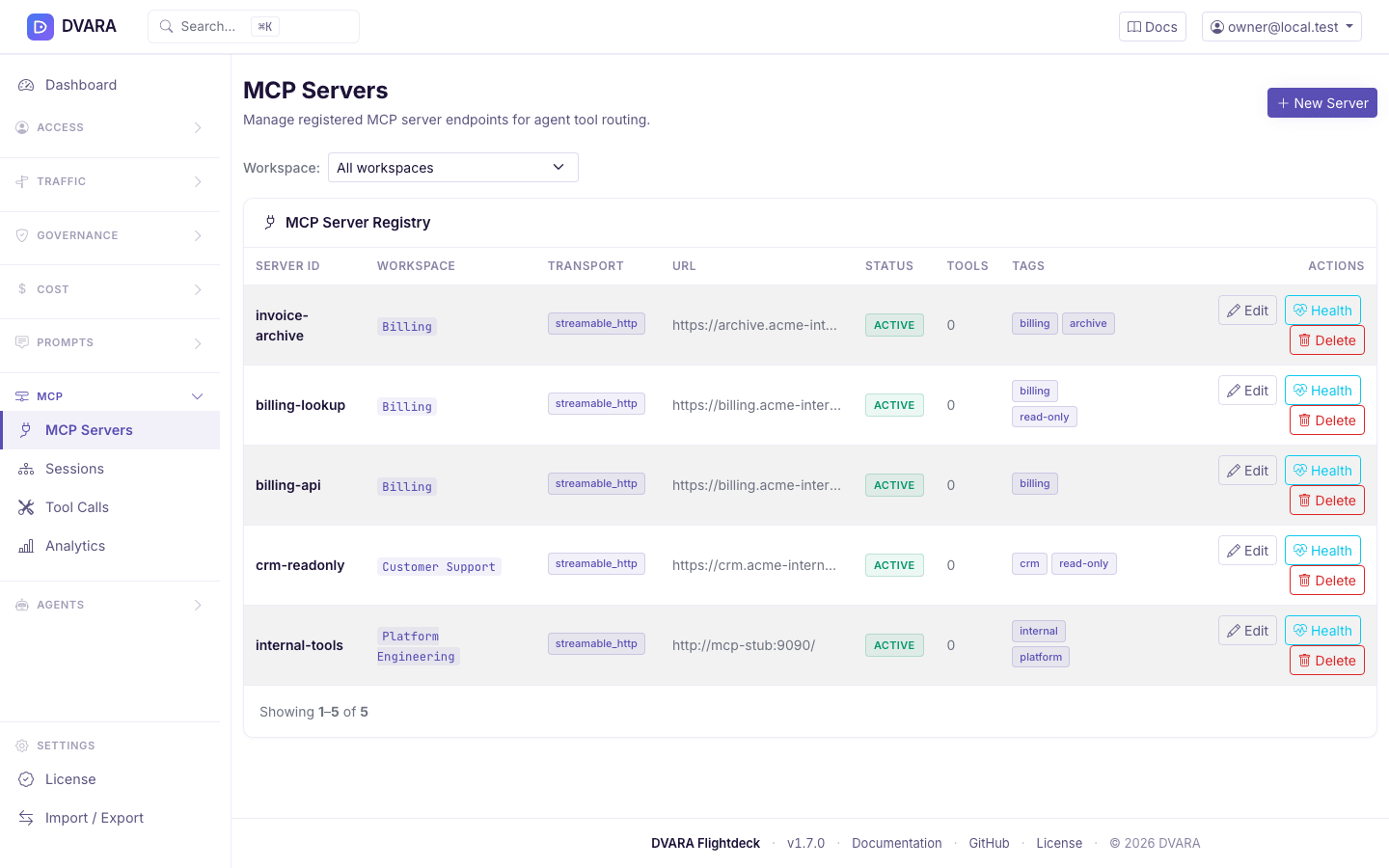1389x868 pixels.
Task: Navigate to Analytics page
Action: click(110, 546)
